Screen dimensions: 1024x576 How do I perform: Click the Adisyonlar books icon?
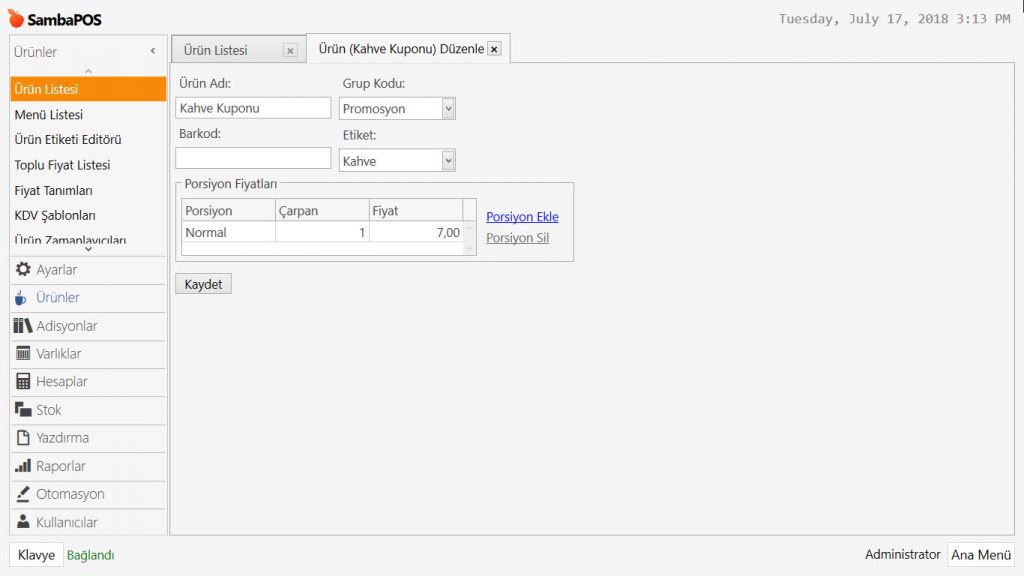(23, 326)
